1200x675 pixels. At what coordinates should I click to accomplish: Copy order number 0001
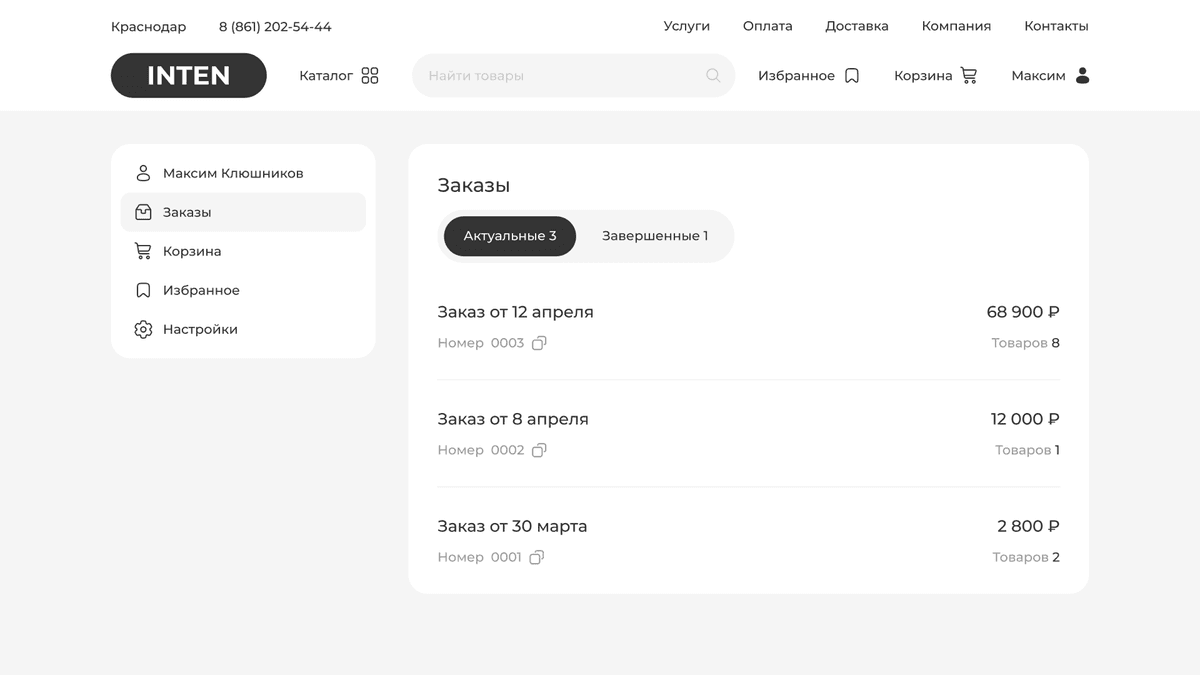coord(537,557)
